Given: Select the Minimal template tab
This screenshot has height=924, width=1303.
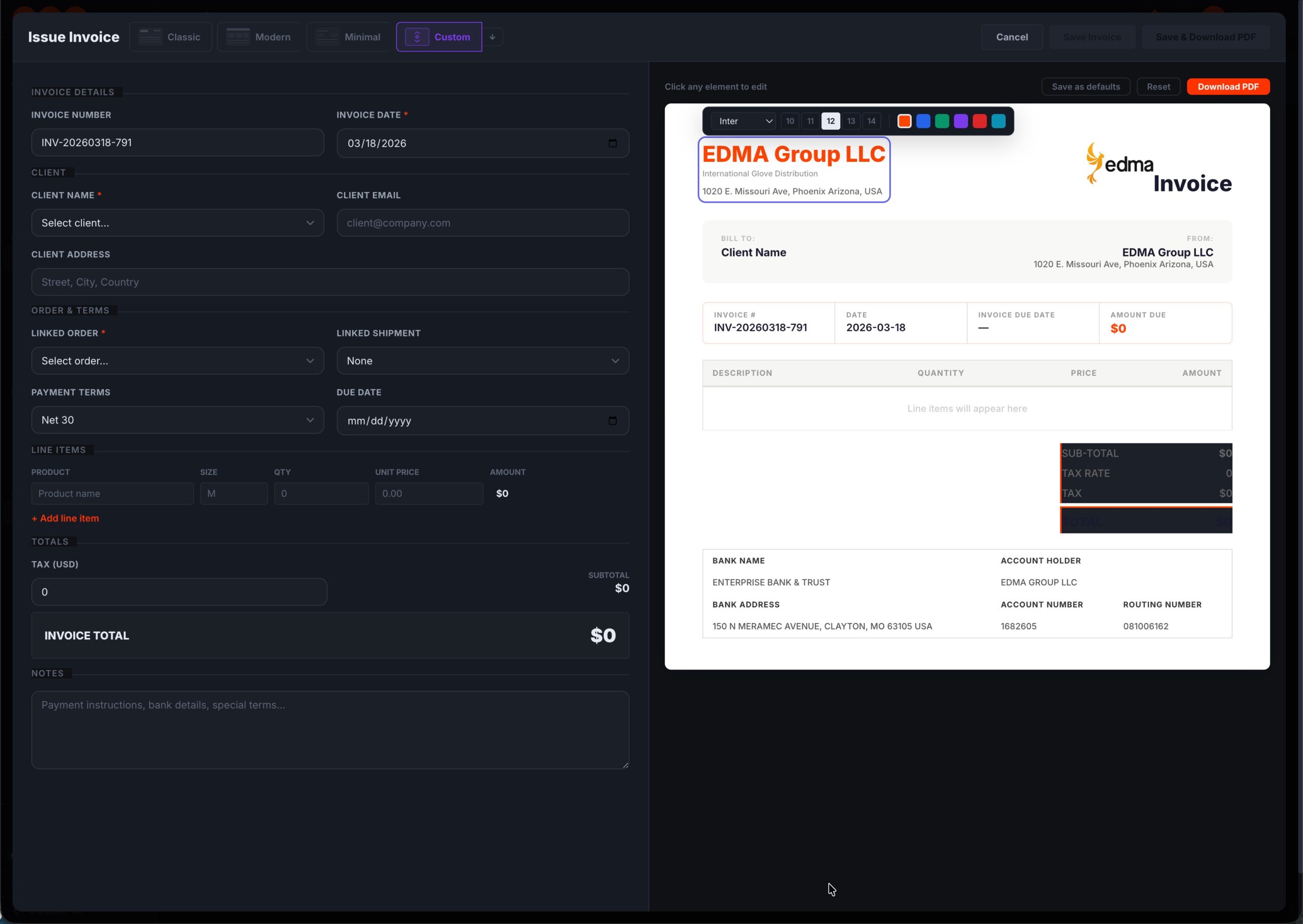Looking at the screenshot, I should click(x=349, y=37).
